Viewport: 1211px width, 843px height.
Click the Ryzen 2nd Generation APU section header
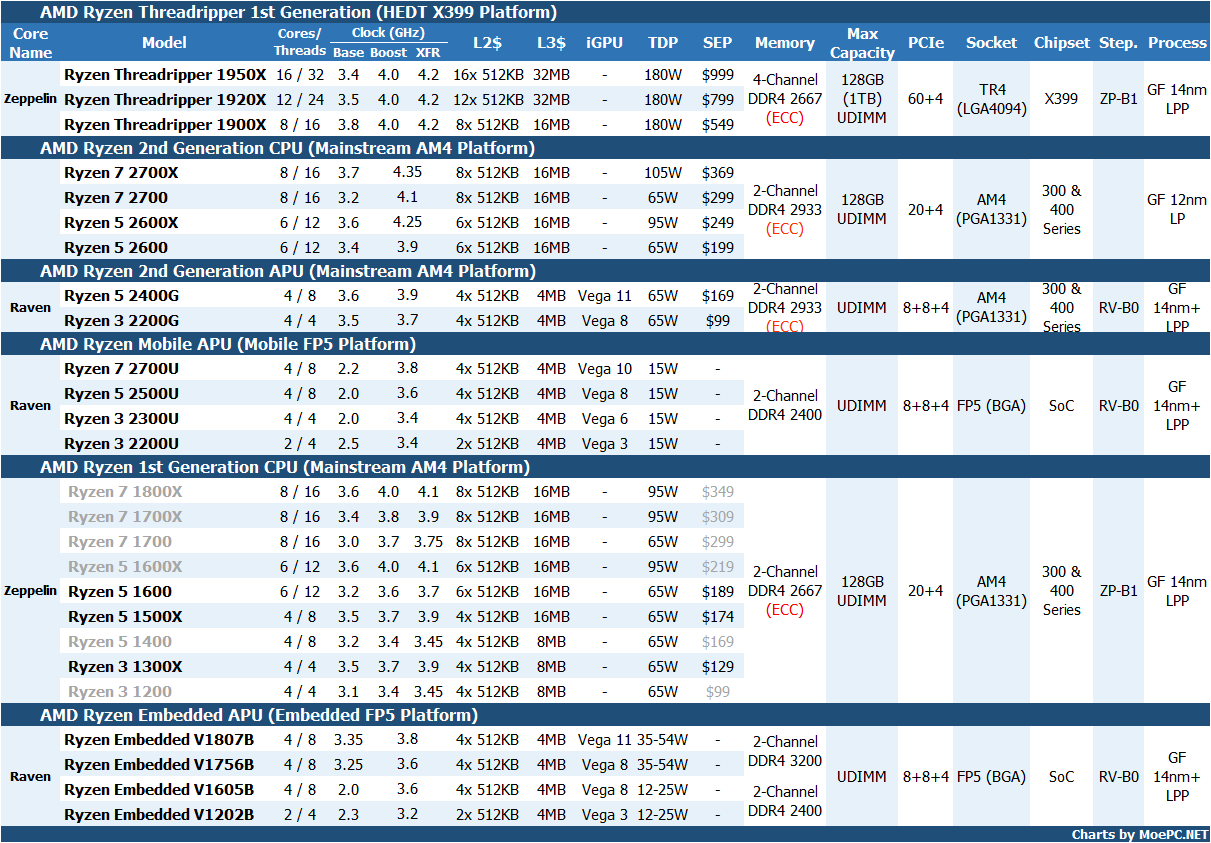tap(287, 271)
